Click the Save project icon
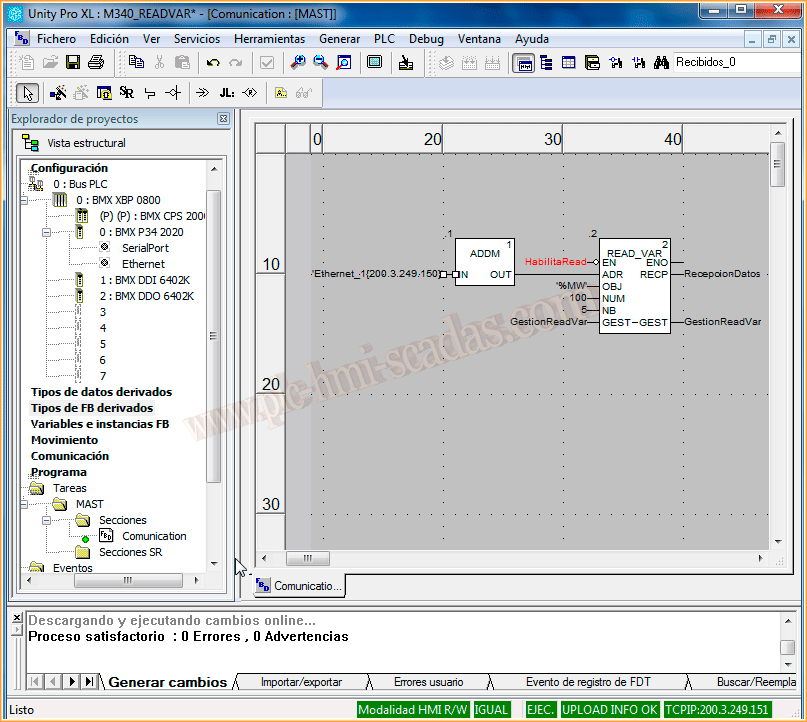 [73, 62]
